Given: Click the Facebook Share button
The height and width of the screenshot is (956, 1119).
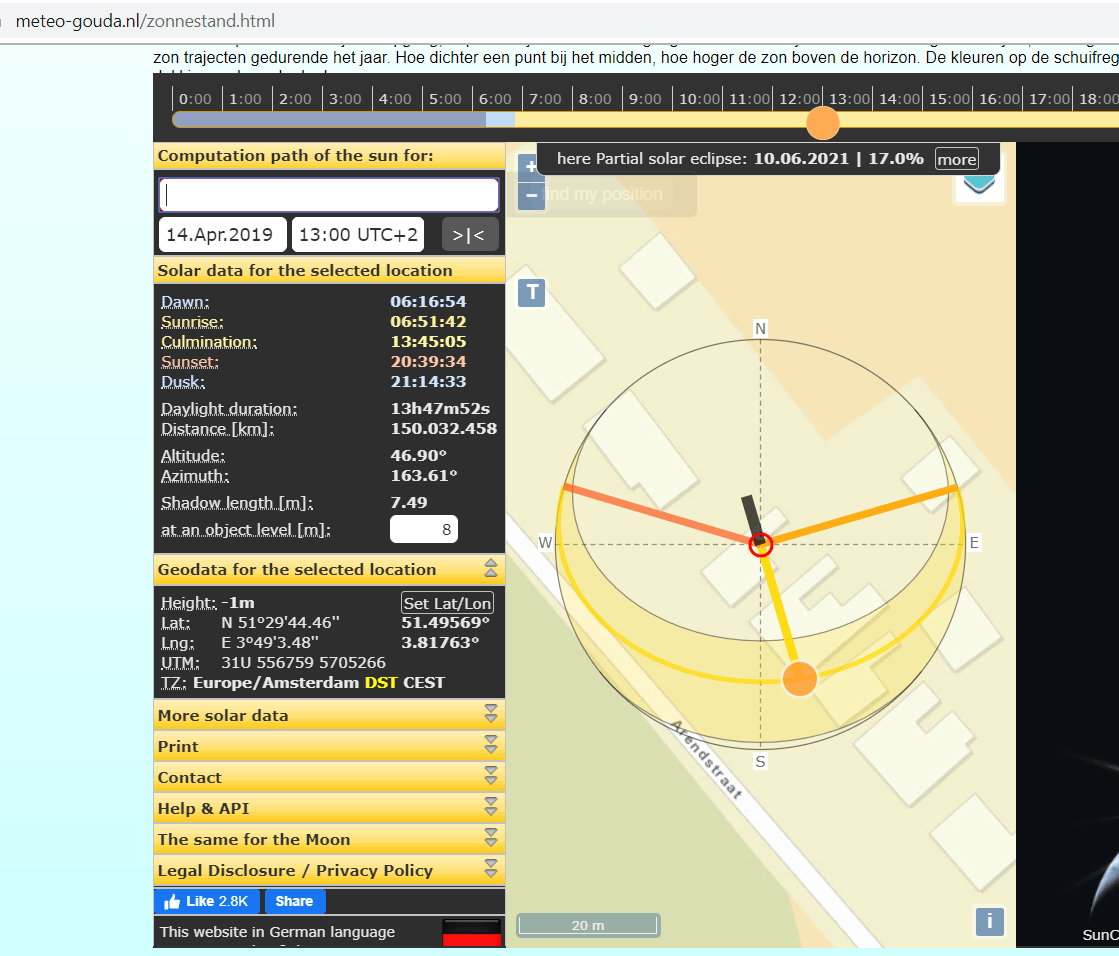Looking at the screenshot, I should pyautogui.click(x=294, y=901).
